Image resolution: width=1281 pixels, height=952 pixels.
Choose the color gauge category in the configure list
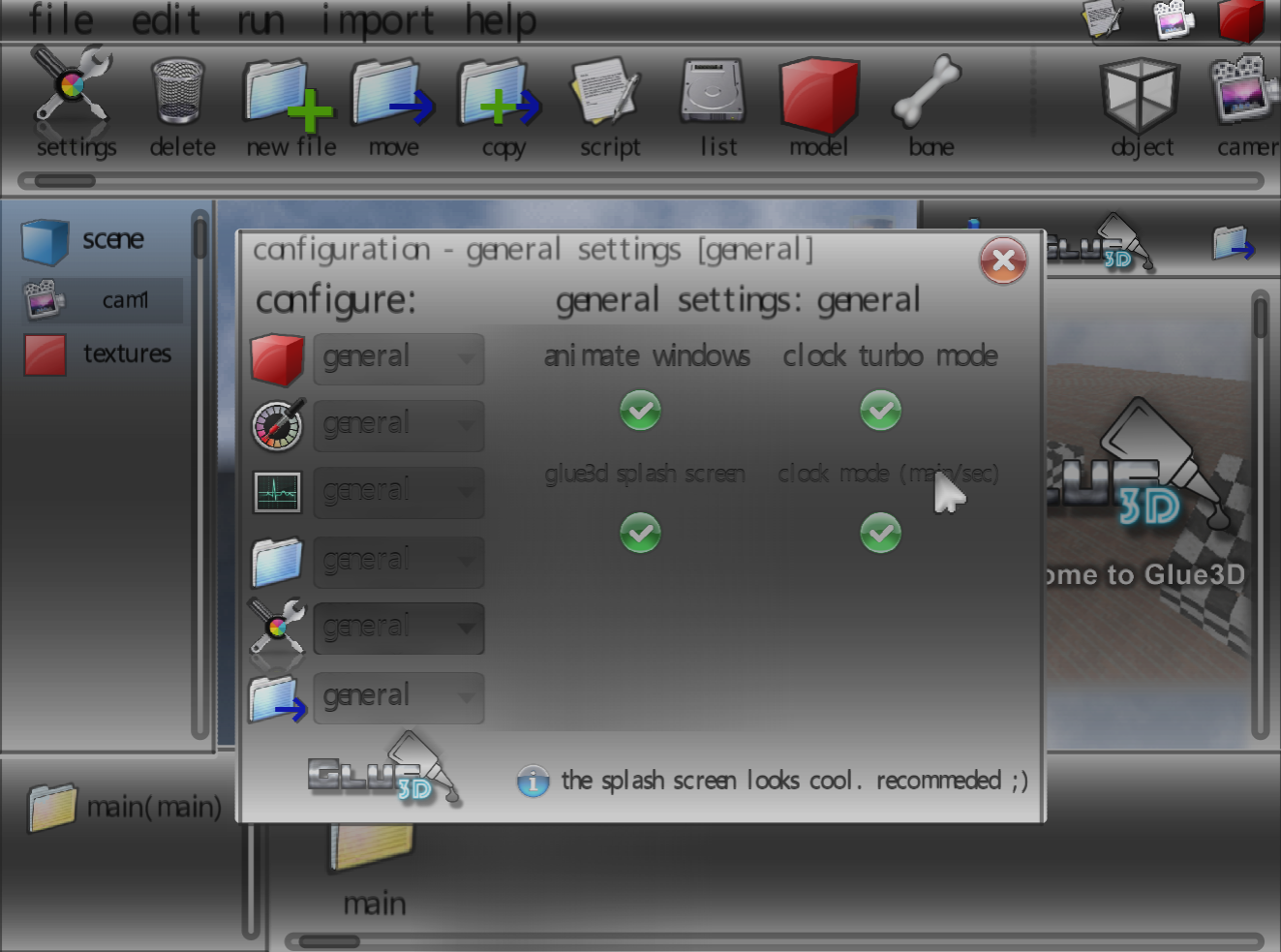click(x=278, y=425)
